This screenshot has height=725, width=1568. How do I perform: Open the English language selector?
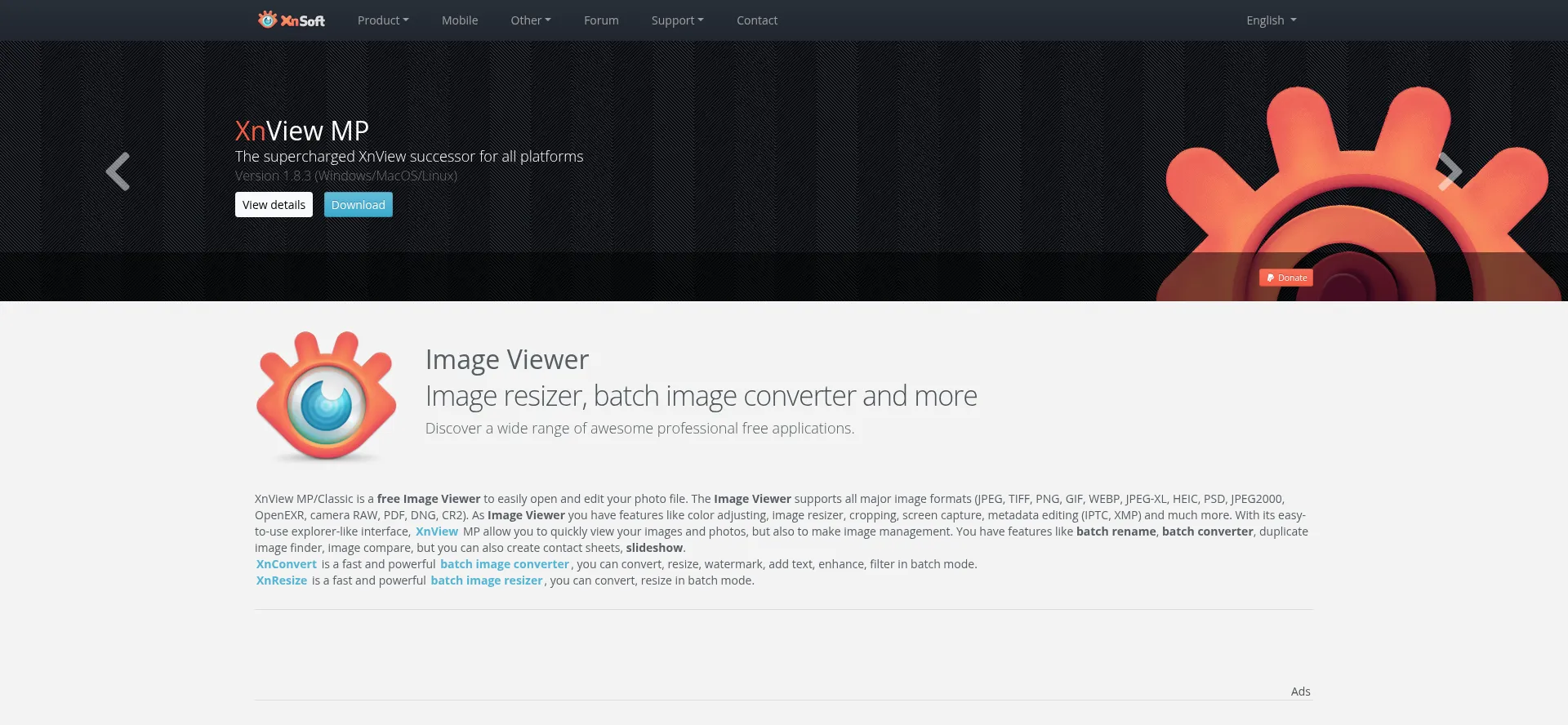[1271, 20]
